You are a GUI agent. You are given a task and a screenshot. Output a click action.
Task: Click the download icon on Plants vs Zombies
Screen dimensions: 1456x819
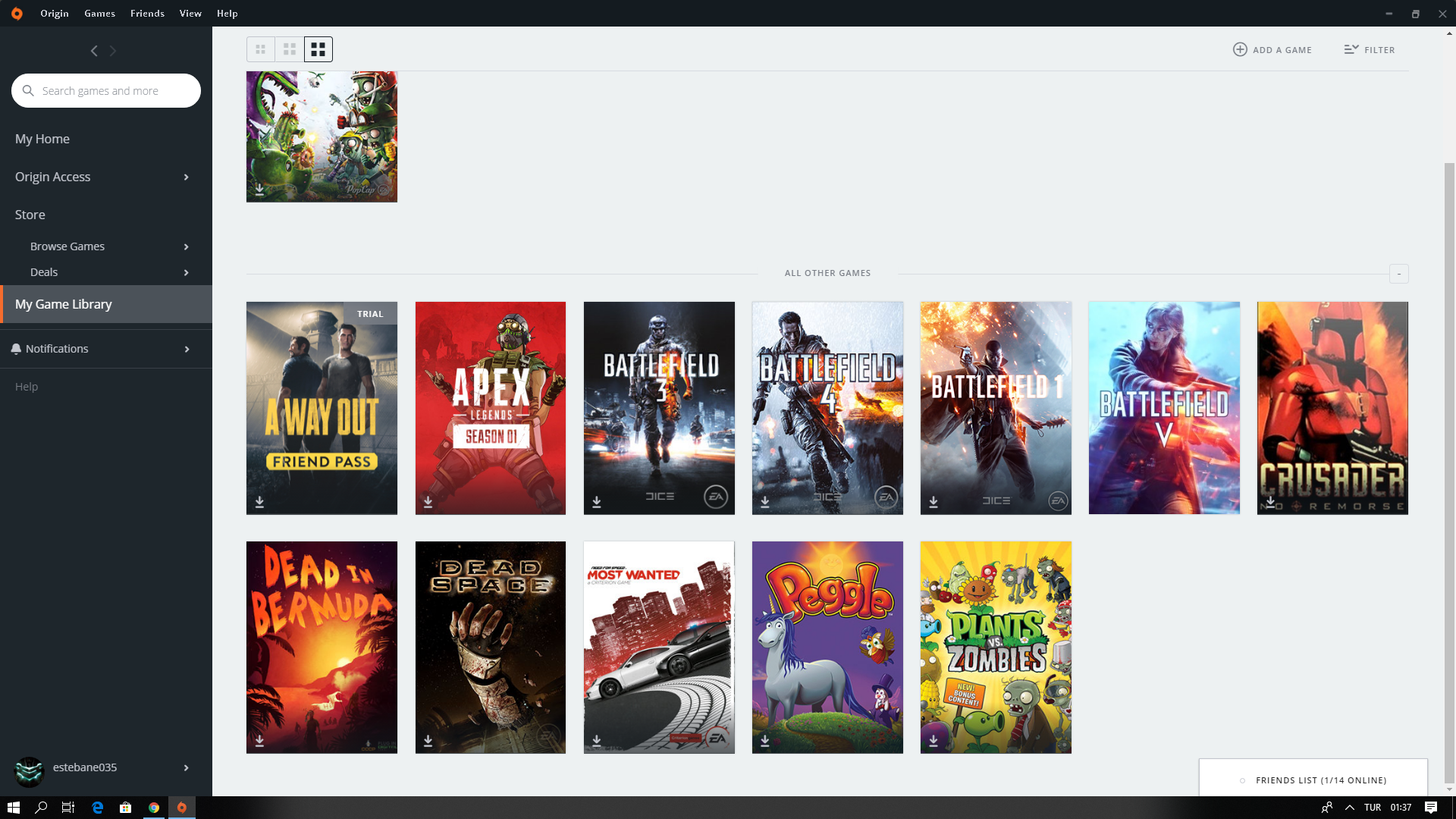[x=934, y=740]
